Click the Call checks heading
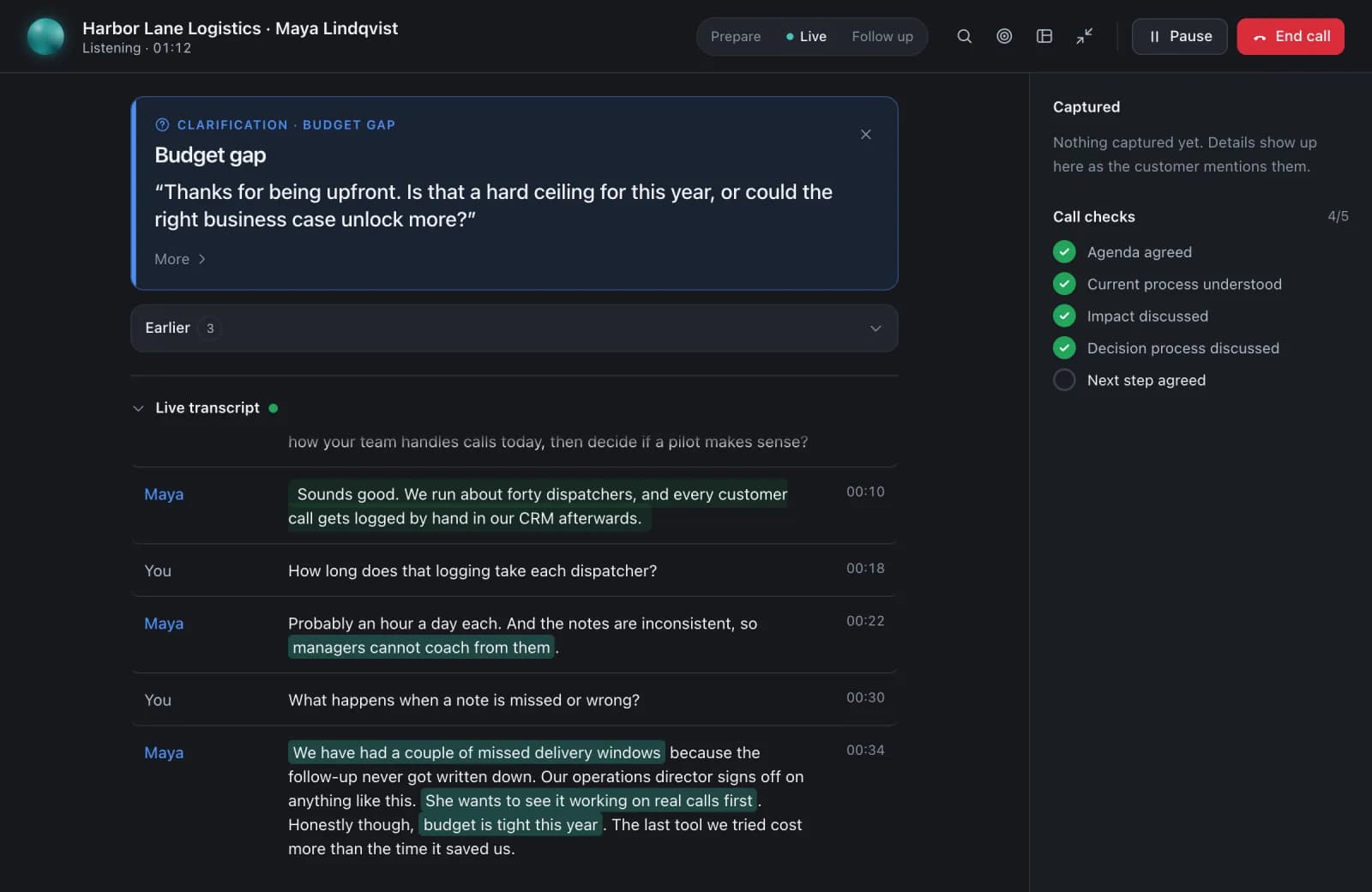 click(1094, 216)
